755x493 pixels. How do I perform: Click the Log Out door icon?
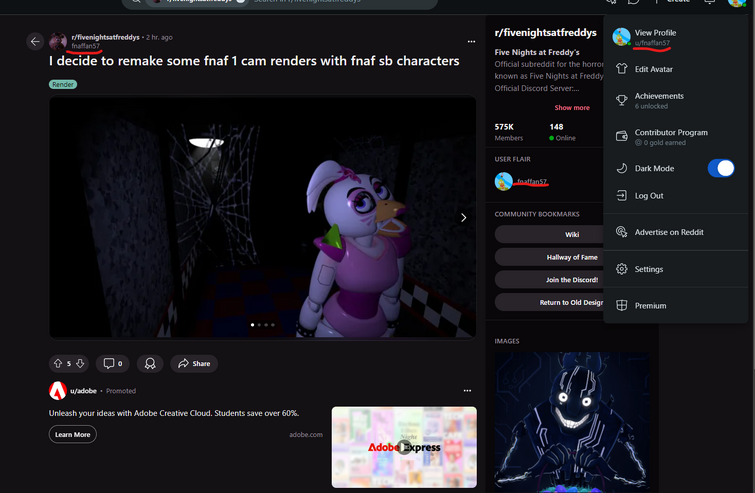622,195
